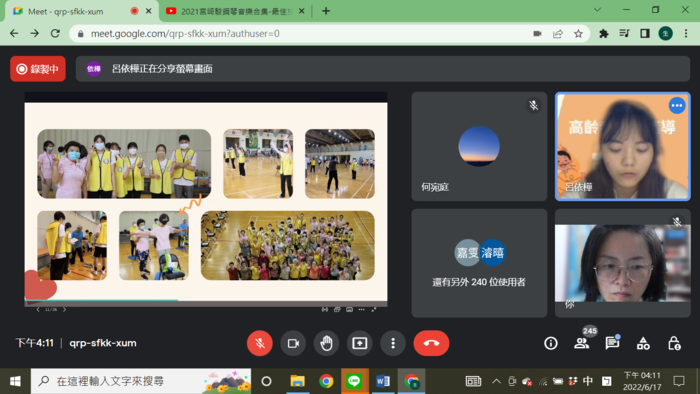The image size is (700, 394).
Task: Expand the tab search chevron
Action: tap(597, 10)
